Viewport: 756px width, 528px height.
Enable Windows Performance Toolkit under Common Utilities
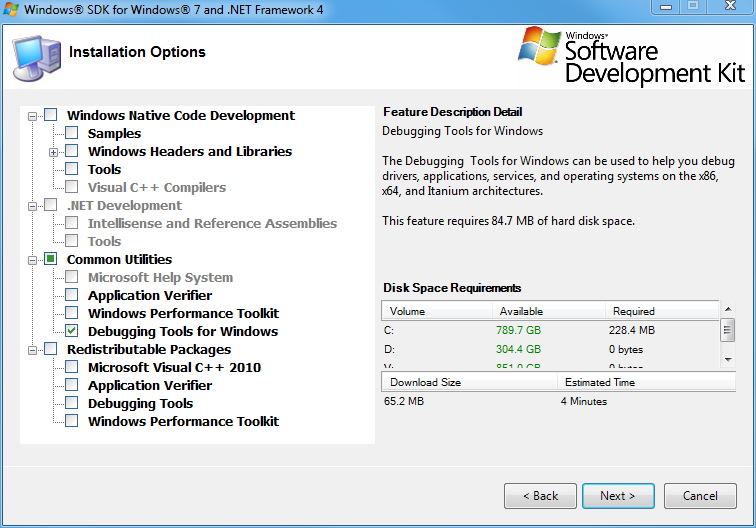pos(71,313)
